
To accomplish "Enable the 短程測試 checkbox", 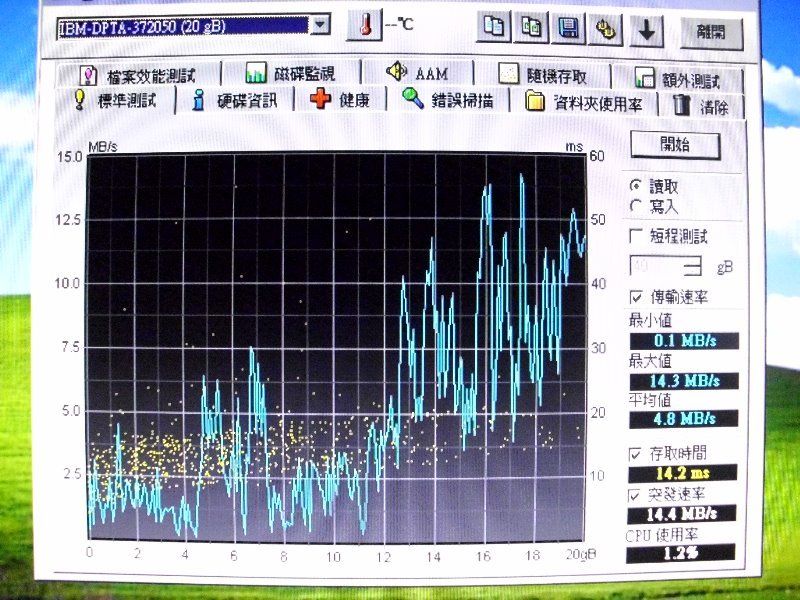I will click(636, 236).
